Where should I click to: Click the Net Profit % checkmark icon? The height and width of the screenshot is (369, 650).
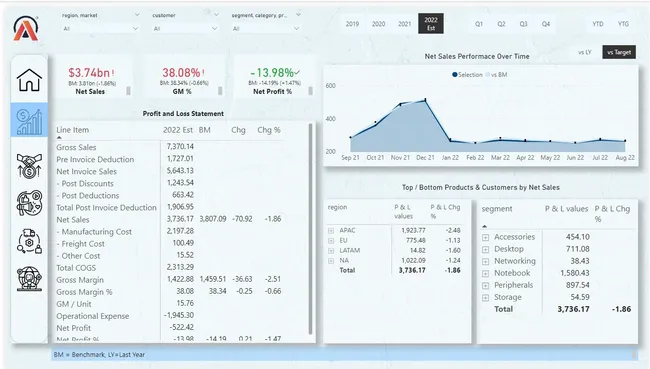tap(297, 73)
